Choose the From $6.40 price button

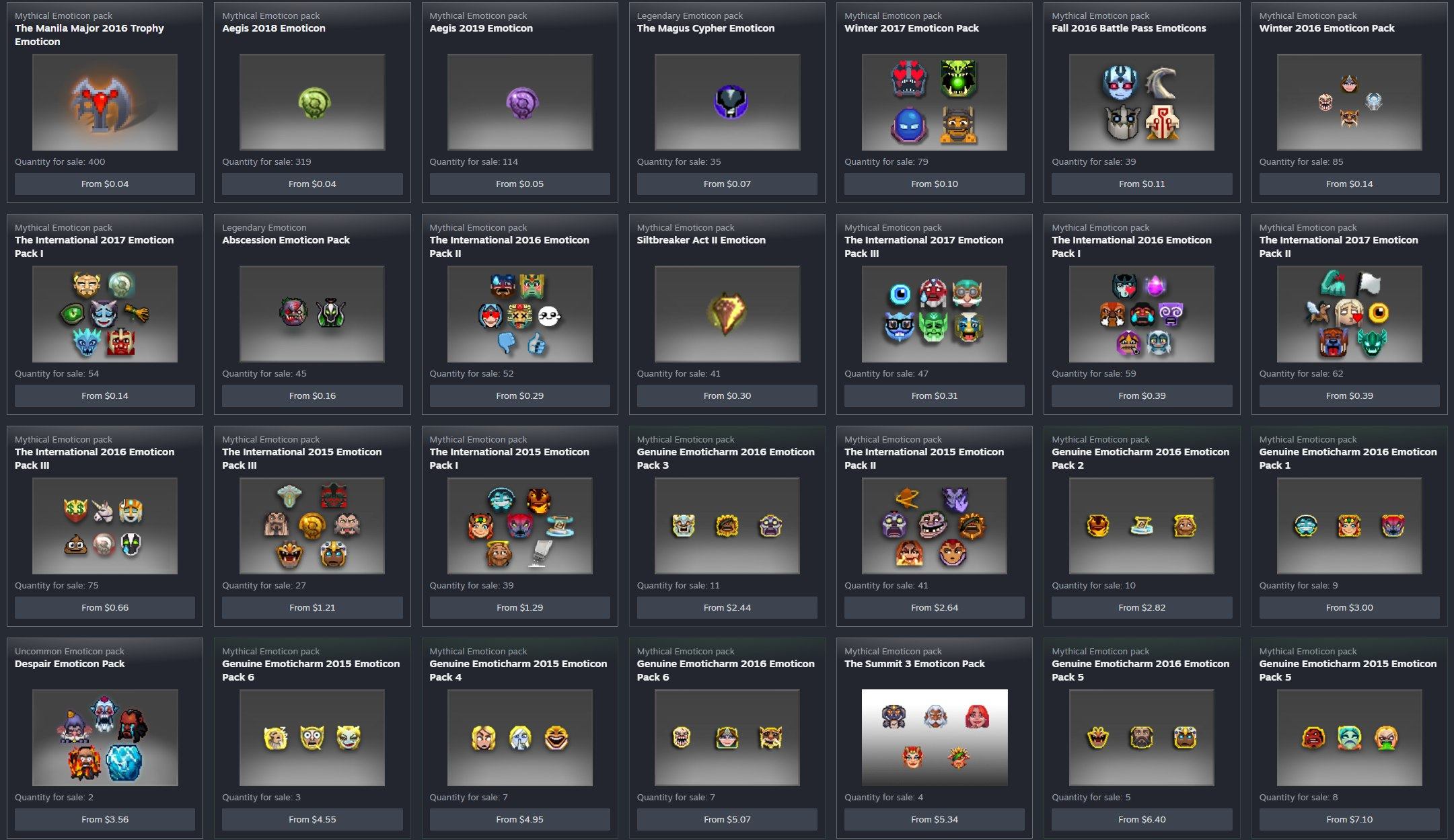pos(1142,819)
